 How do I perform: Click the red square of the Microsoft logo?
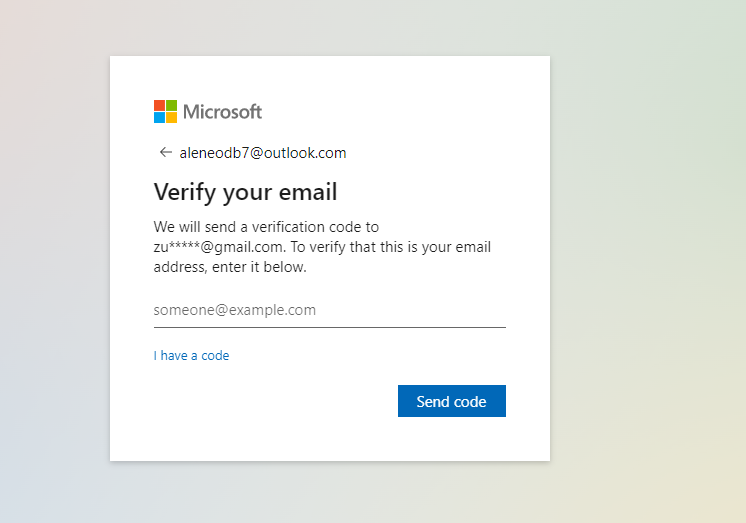click(159, 105)
